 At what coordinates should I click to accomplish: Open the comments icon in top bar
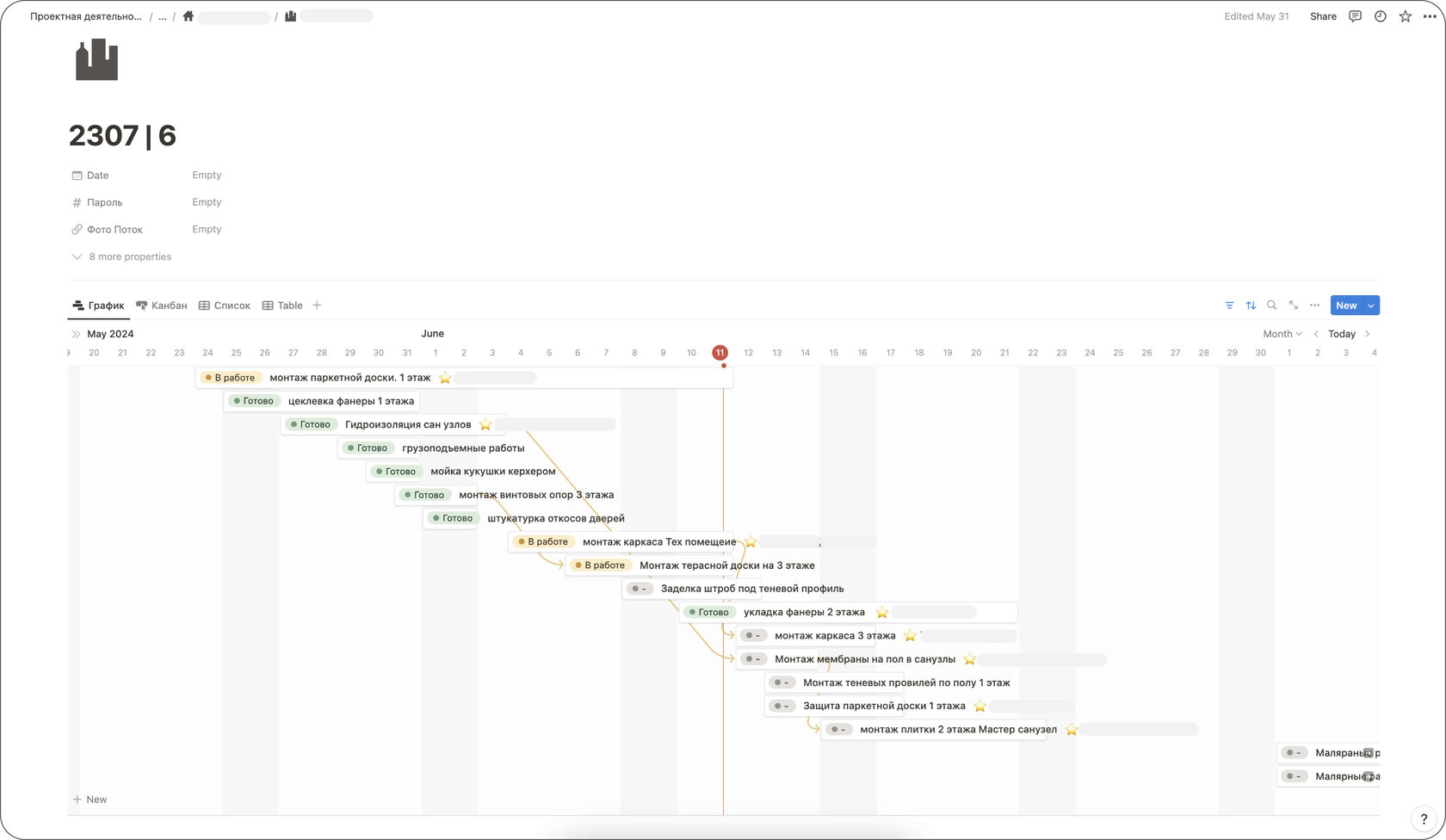(x=1355, y=16)
